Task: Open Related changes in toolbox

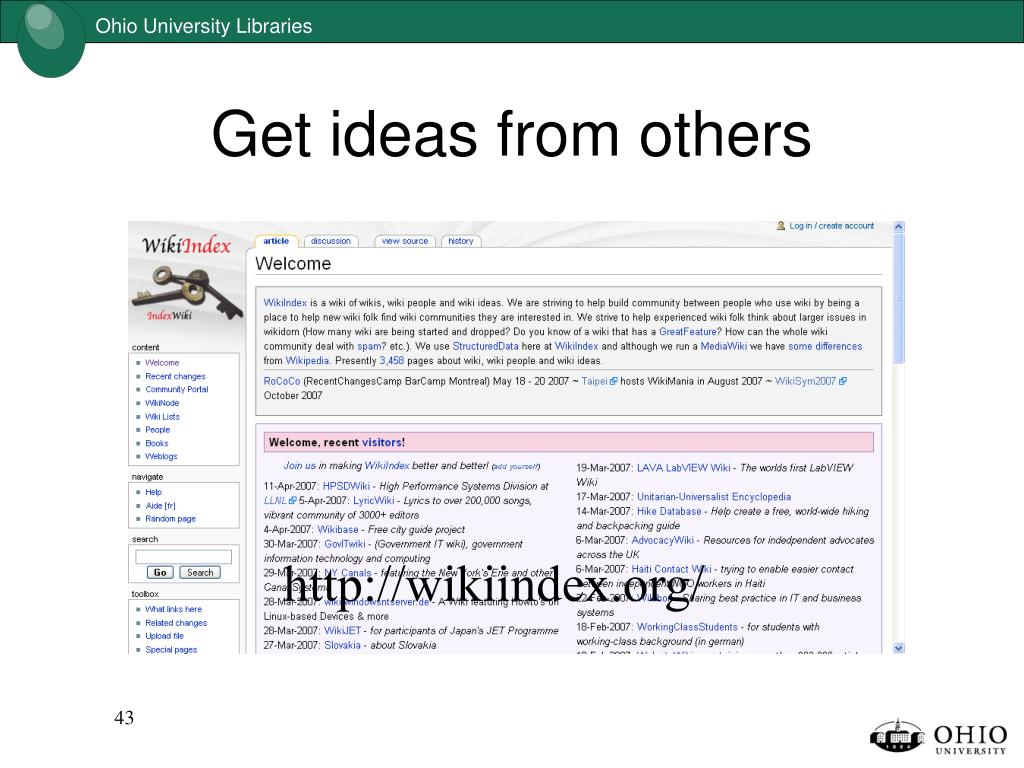Action: tap(176, 623)
